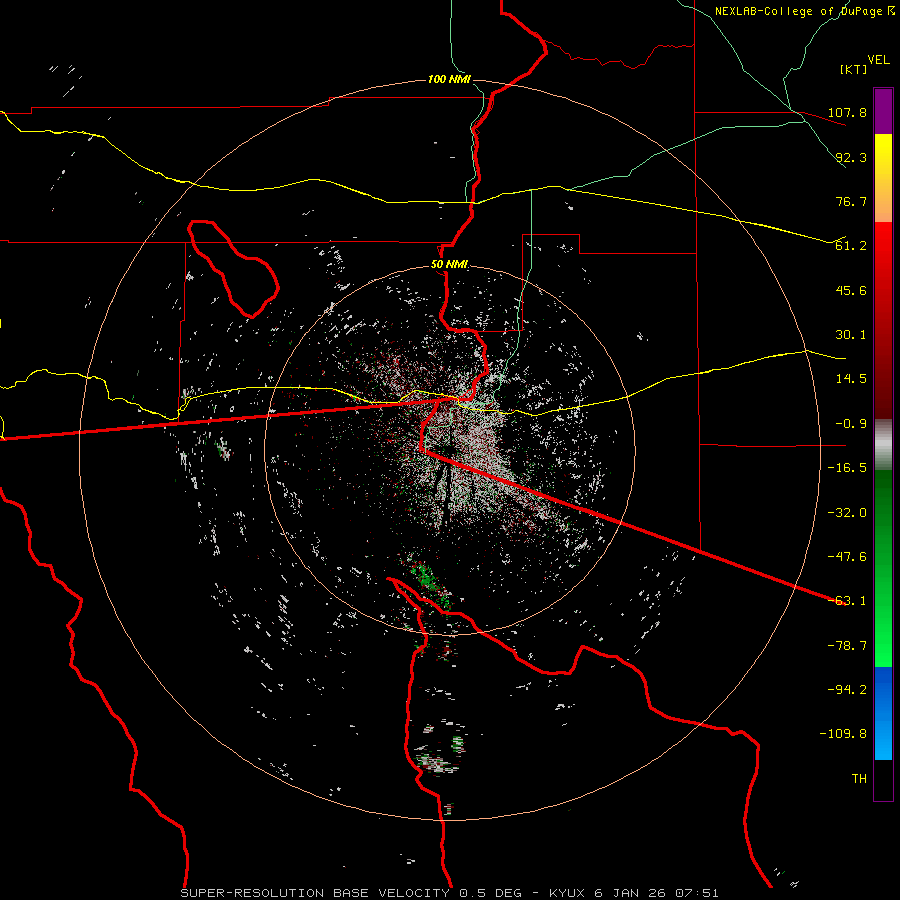Click the -78.7 velocity scale value
Image resolution: width=900 pixels, height=900 pixels.
pyautogui.click(x=847, y=646)
